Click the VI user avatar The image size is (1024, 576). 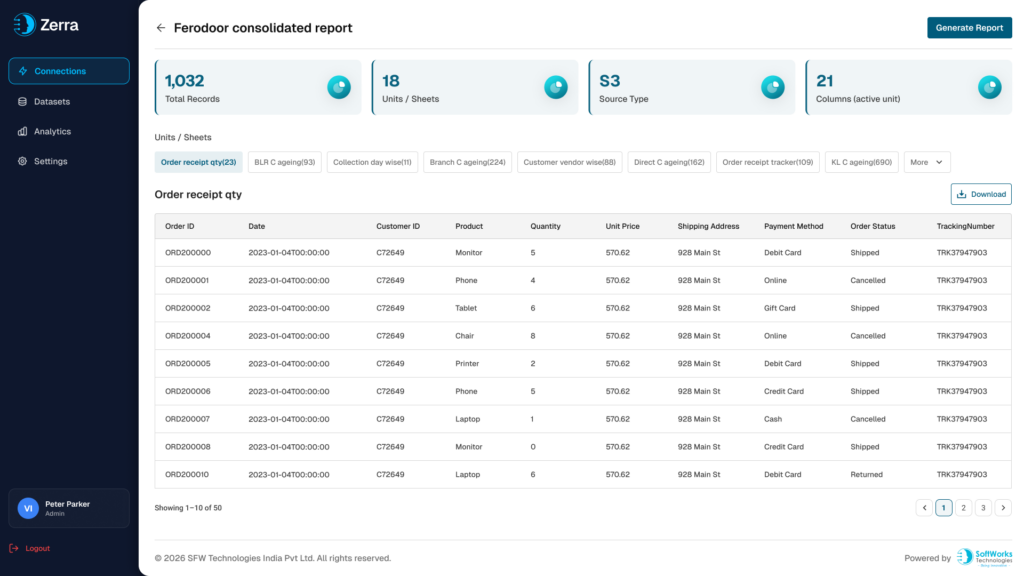coord(28,508)
